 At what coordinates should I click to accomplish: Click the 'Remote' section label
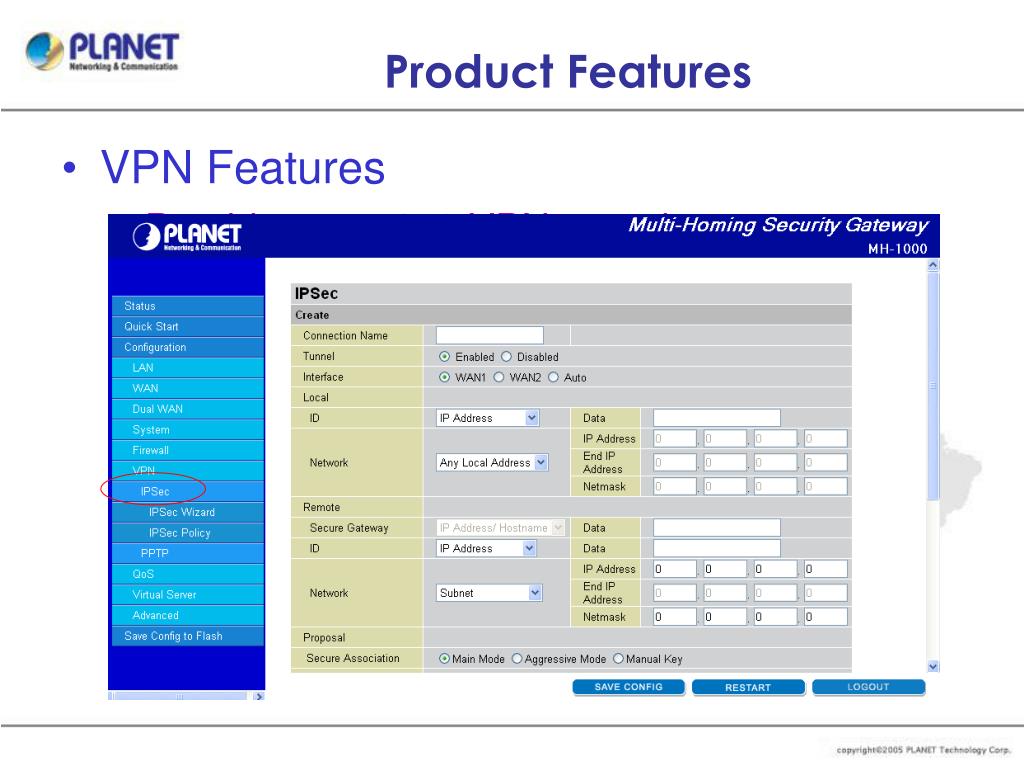click(x=321, y=507)
